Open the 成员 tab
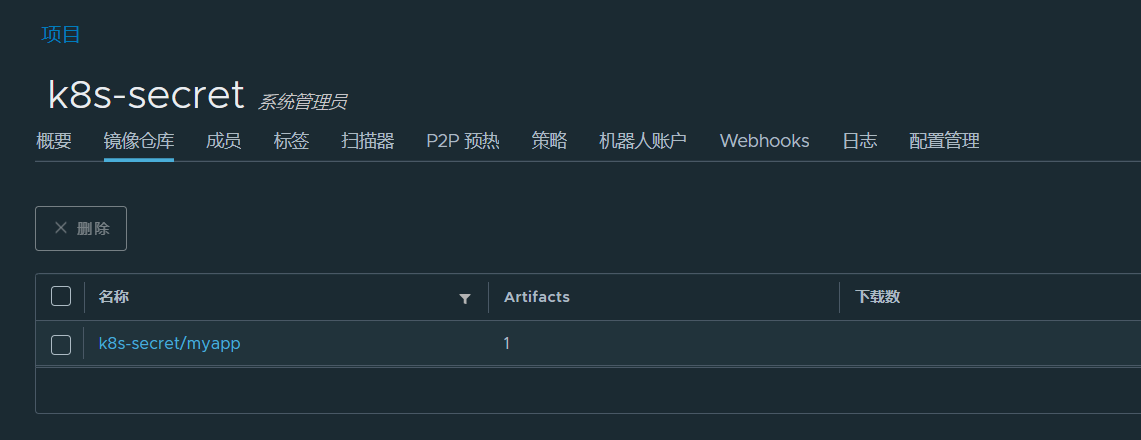Viewport: 1141px width, 440px height. tap(223, 141)
